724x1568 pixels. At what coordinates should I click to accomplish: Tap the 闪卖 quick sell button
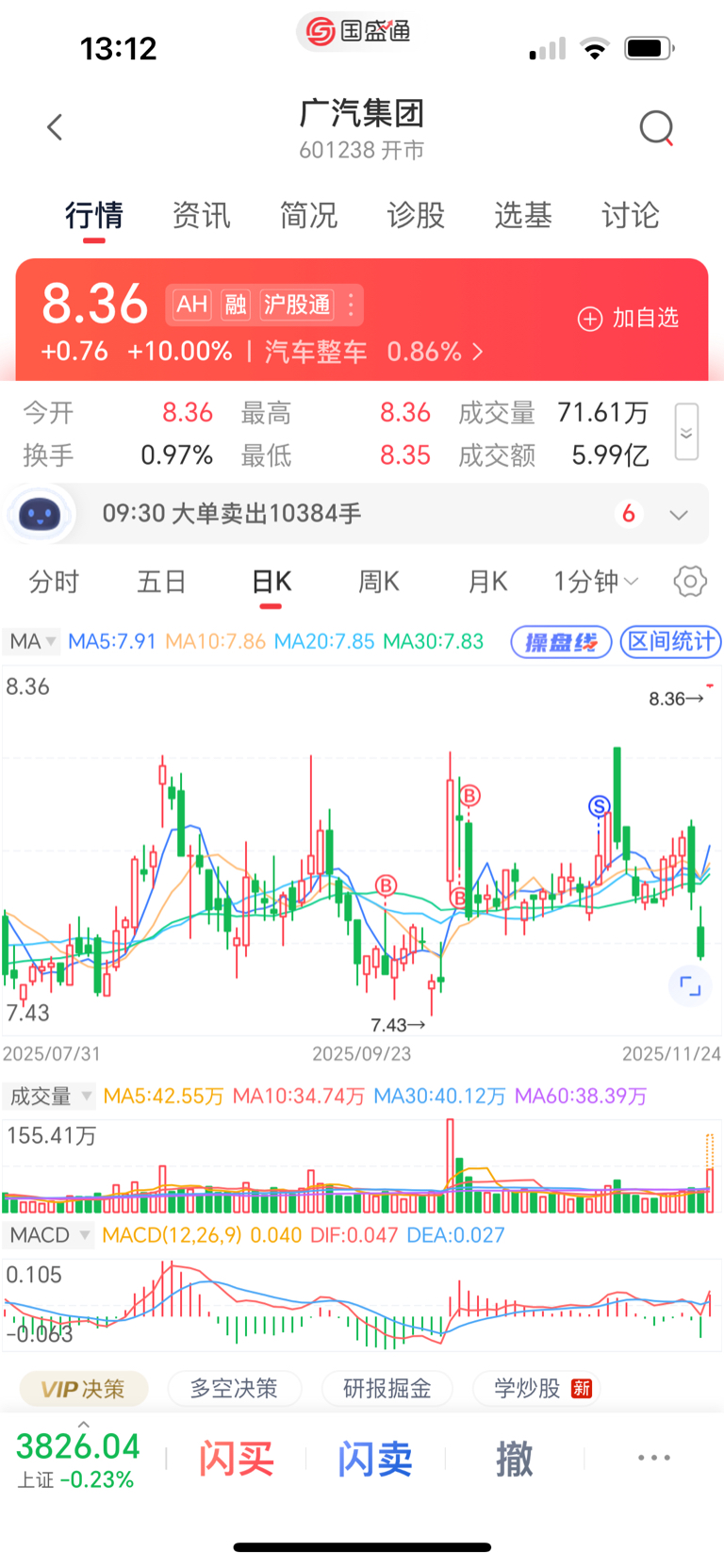pos(375,1459)
